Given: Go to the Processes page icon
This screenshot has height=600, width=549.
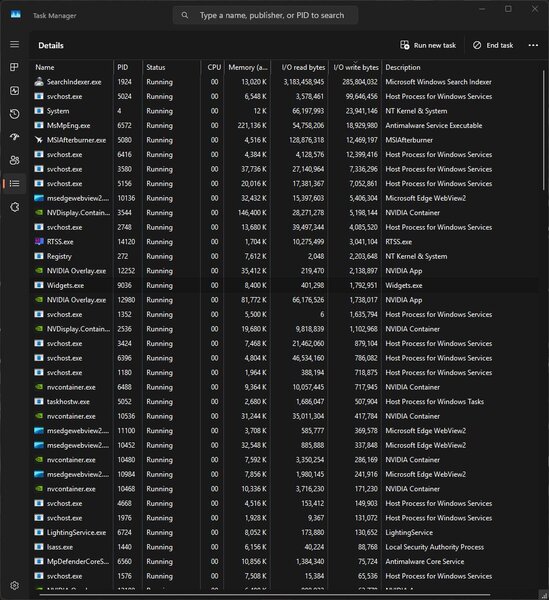Looking at the screenshot, I should [x=15, y=67].
